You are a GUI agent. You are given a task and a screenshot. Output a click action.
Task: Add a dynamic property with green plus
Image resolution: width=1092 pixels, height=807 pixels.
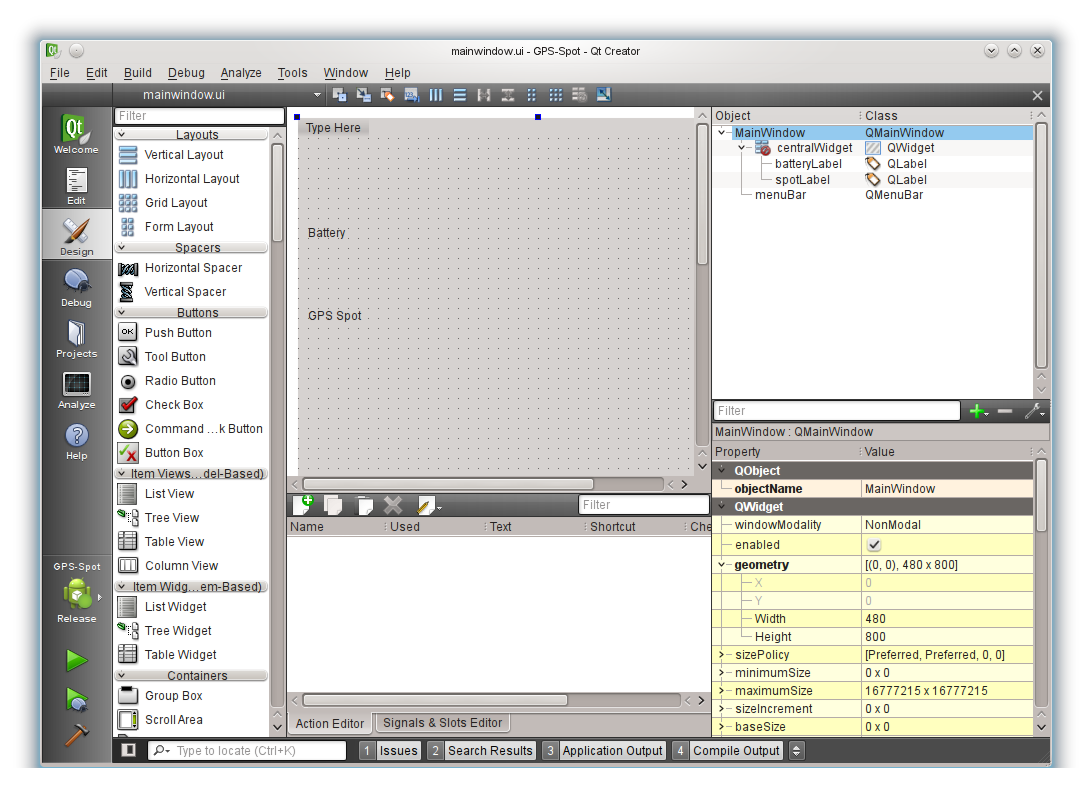978,412
